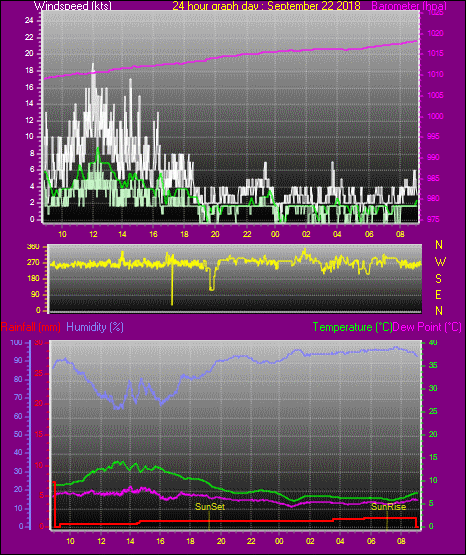Click the 15 rainfall axis value
This screenshot has height=555, width=466.
39,434
